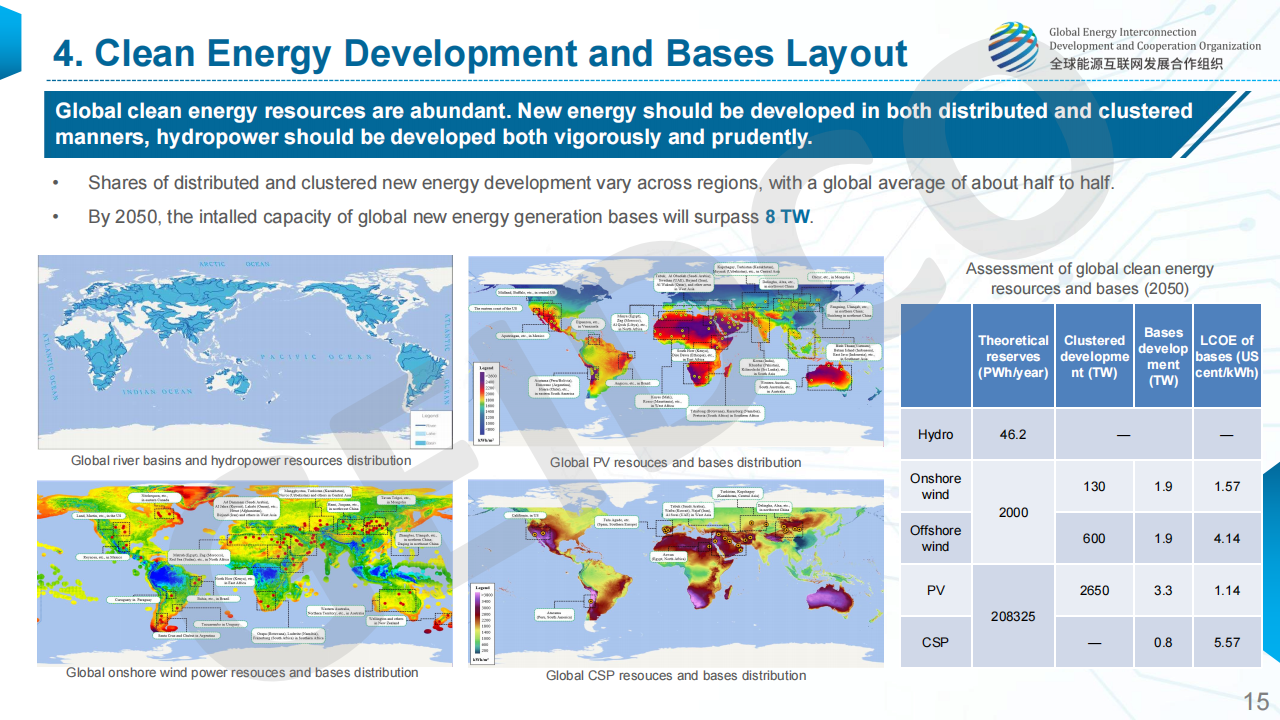Select the "Hydro" row label

(935, 434)
